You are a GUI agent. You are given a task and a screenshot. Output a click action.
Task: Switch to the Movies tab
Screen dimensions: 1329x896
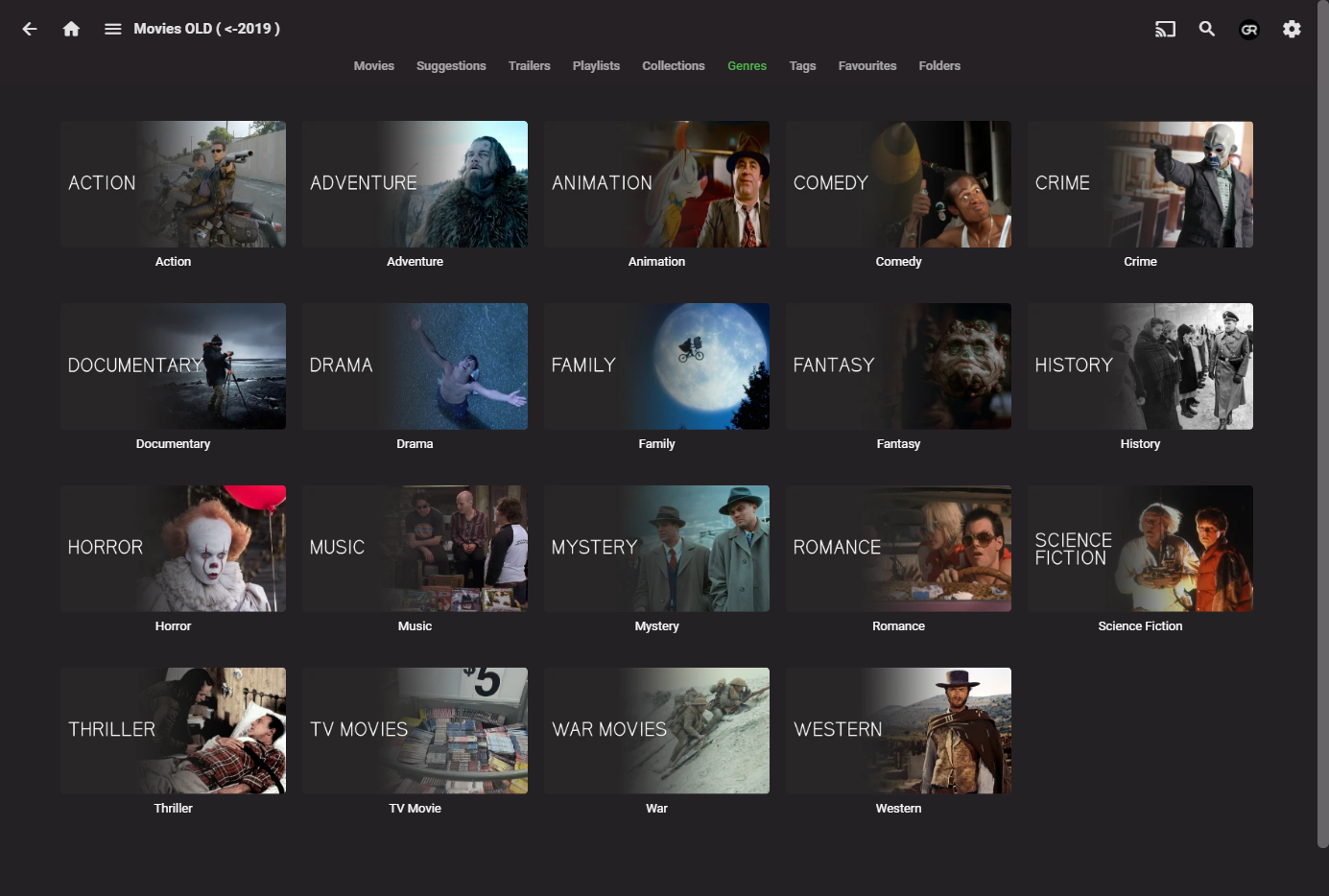pos(374,66)
